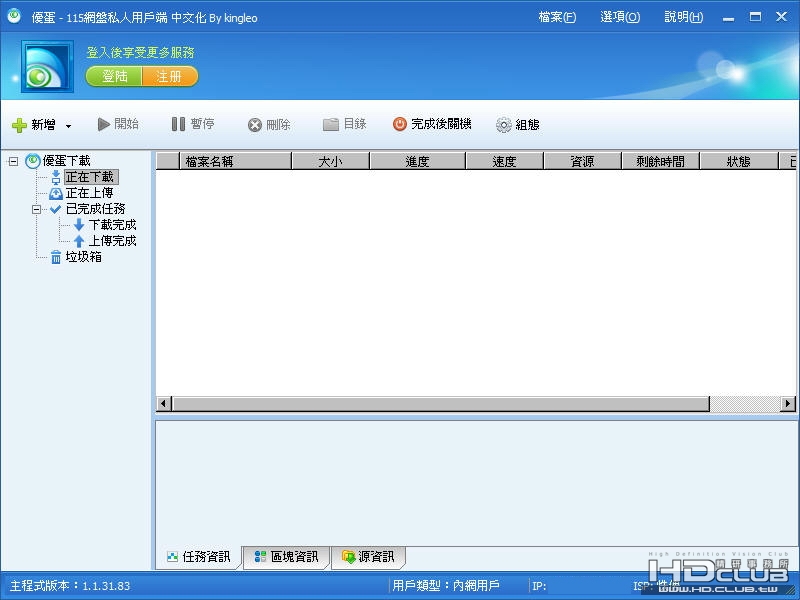Click the horizontal scrollbar thumb
800x600 pixels.
(441, 404)
